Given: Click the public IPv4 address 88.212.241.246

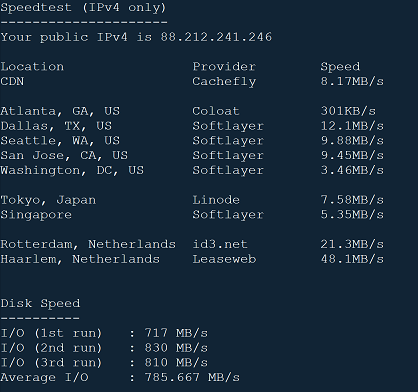Looking at the screenshot, I should point(216,37).
